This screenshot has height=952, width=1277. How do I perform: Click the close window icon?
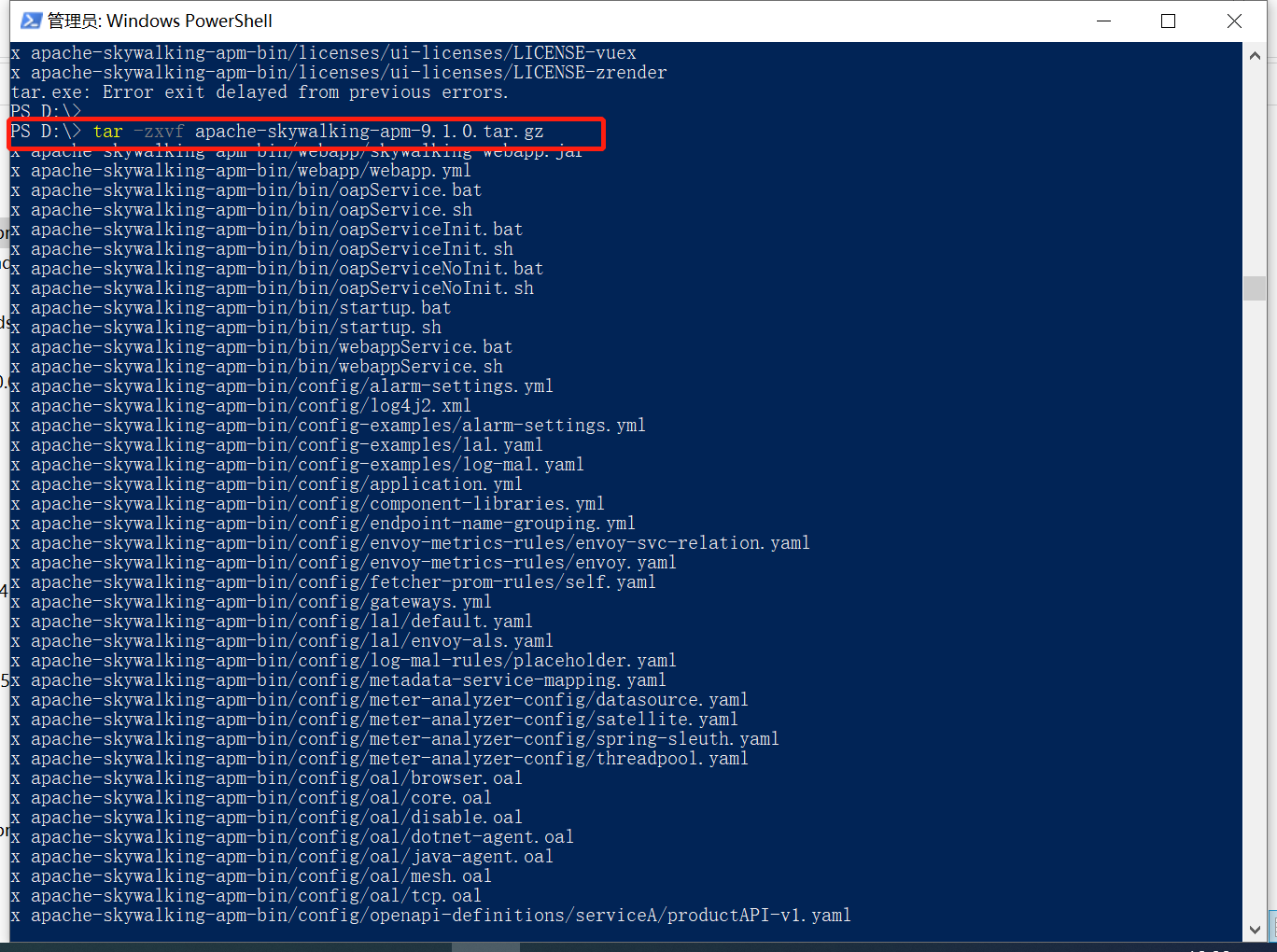coord(1234,20)
